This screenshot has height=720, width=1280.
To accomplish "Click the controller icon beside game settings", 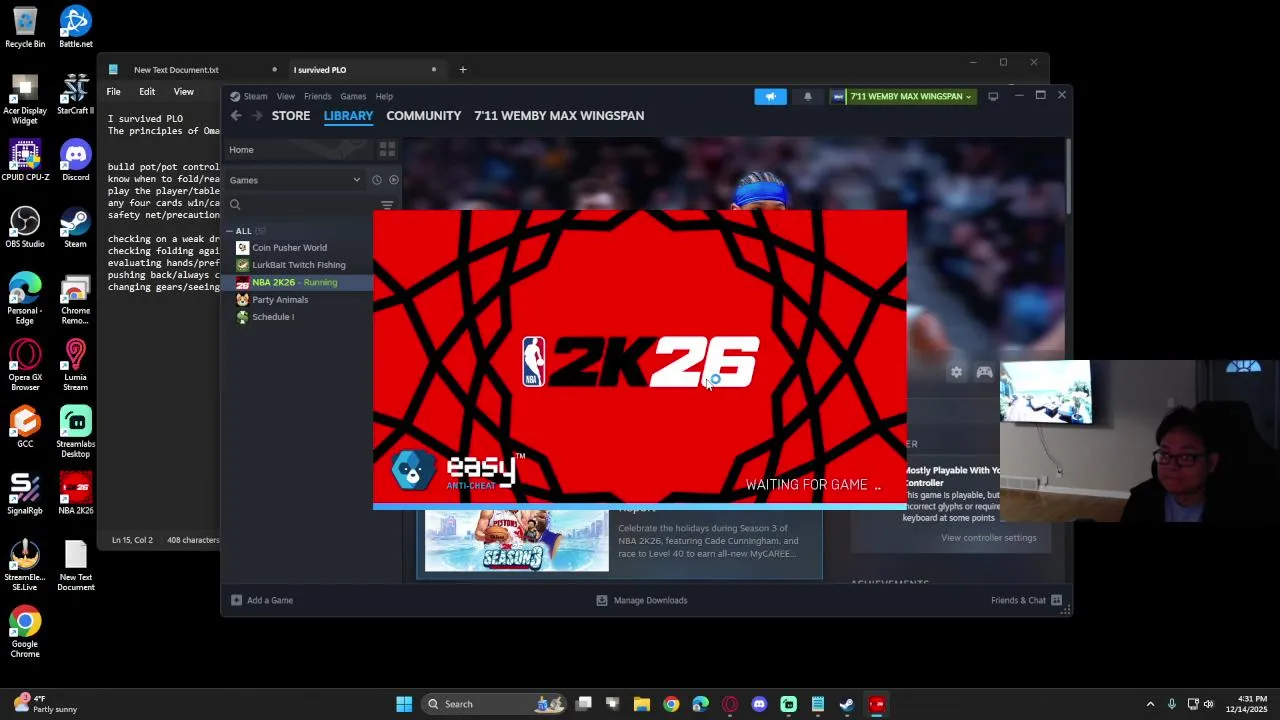I will coord(985,372).
